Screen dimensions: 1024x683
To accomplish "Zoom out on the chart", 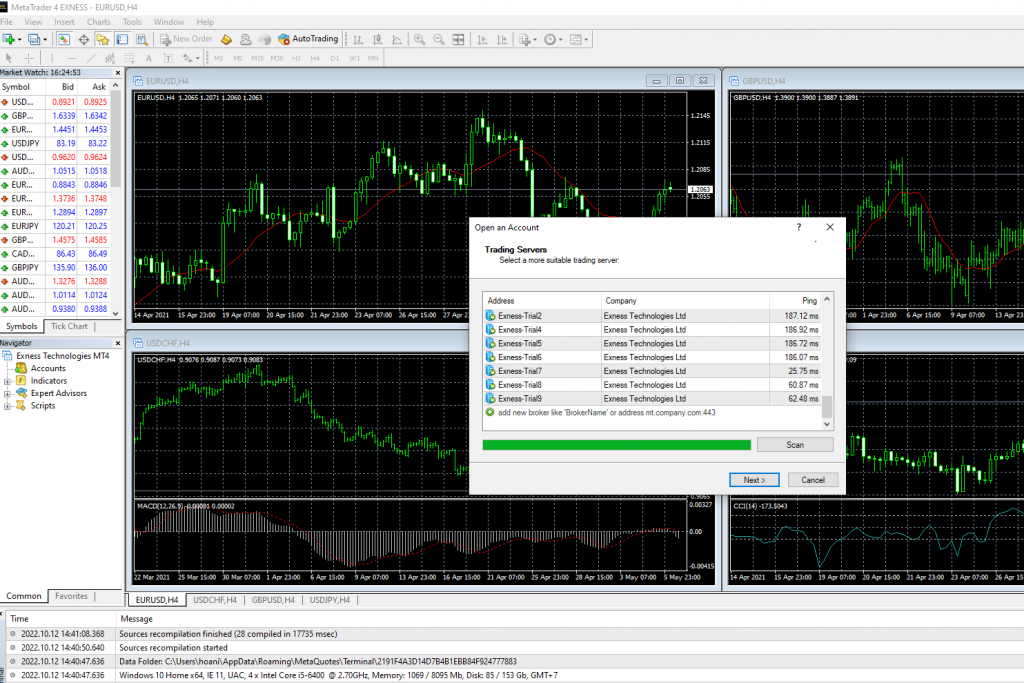I will pos(439,39).
